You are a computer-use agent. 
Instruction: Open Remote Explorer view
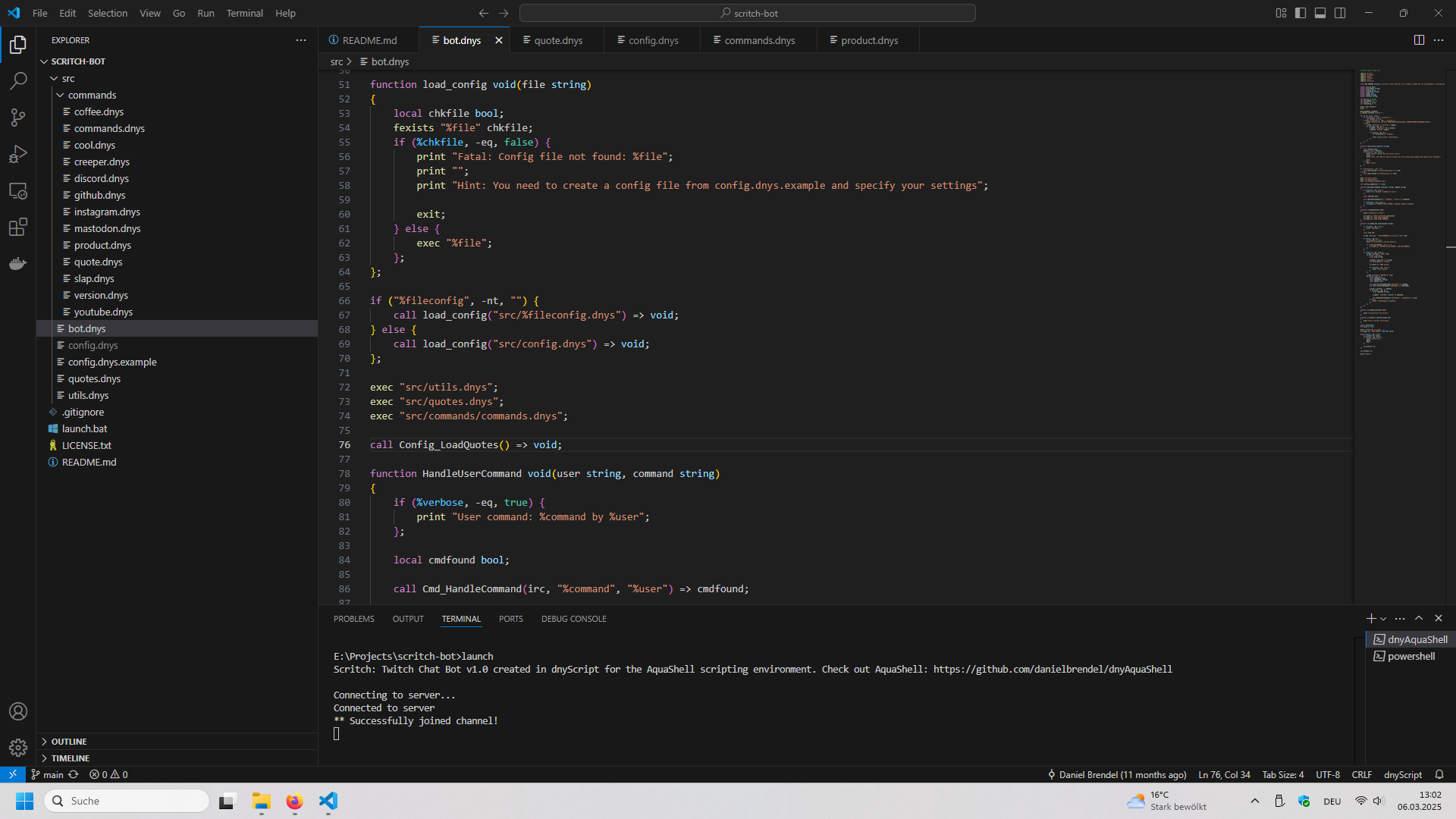click(x=18, y=190)
